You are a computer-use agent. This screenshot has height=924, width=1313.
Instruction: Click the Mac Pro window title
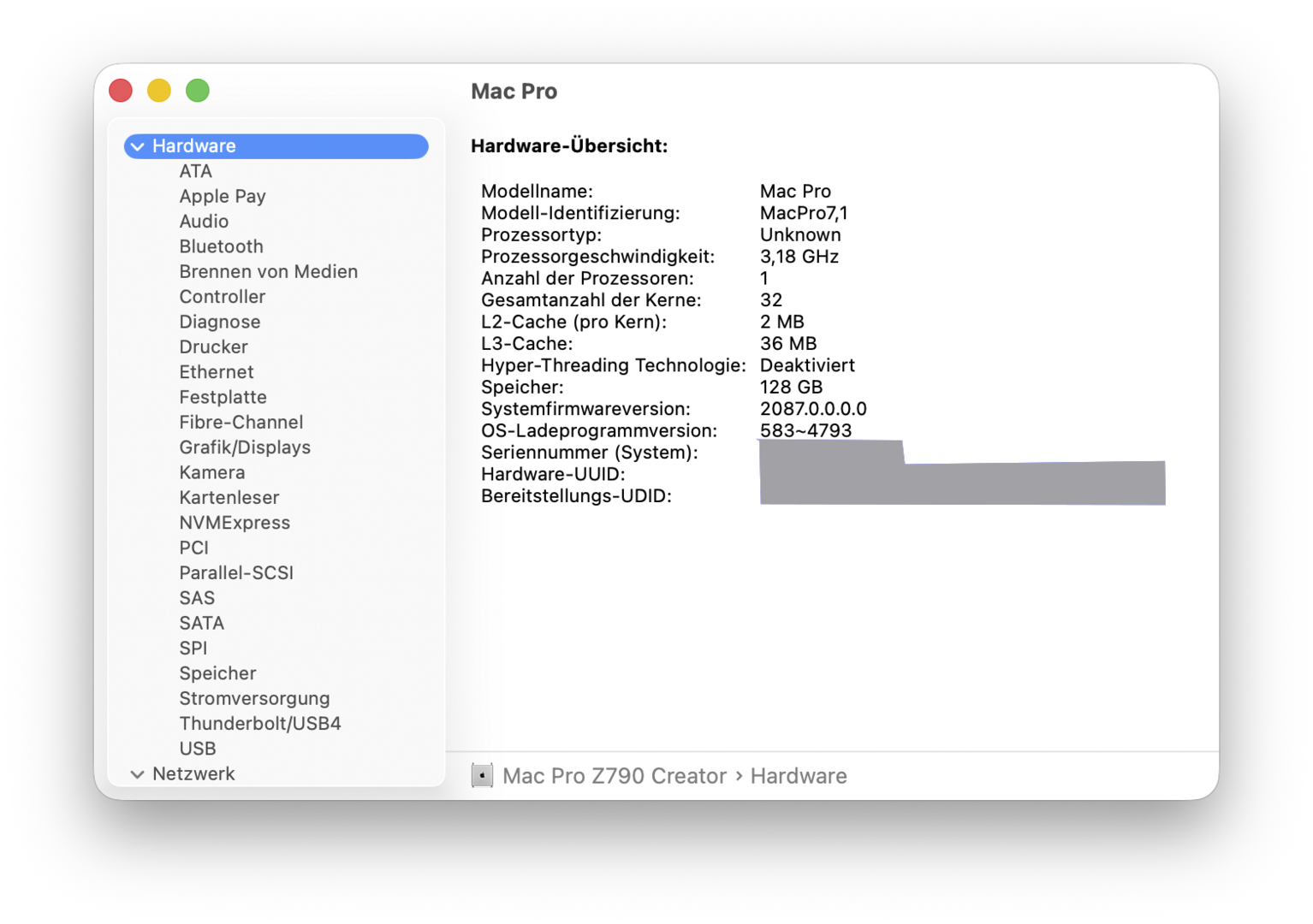click(514, 92)
